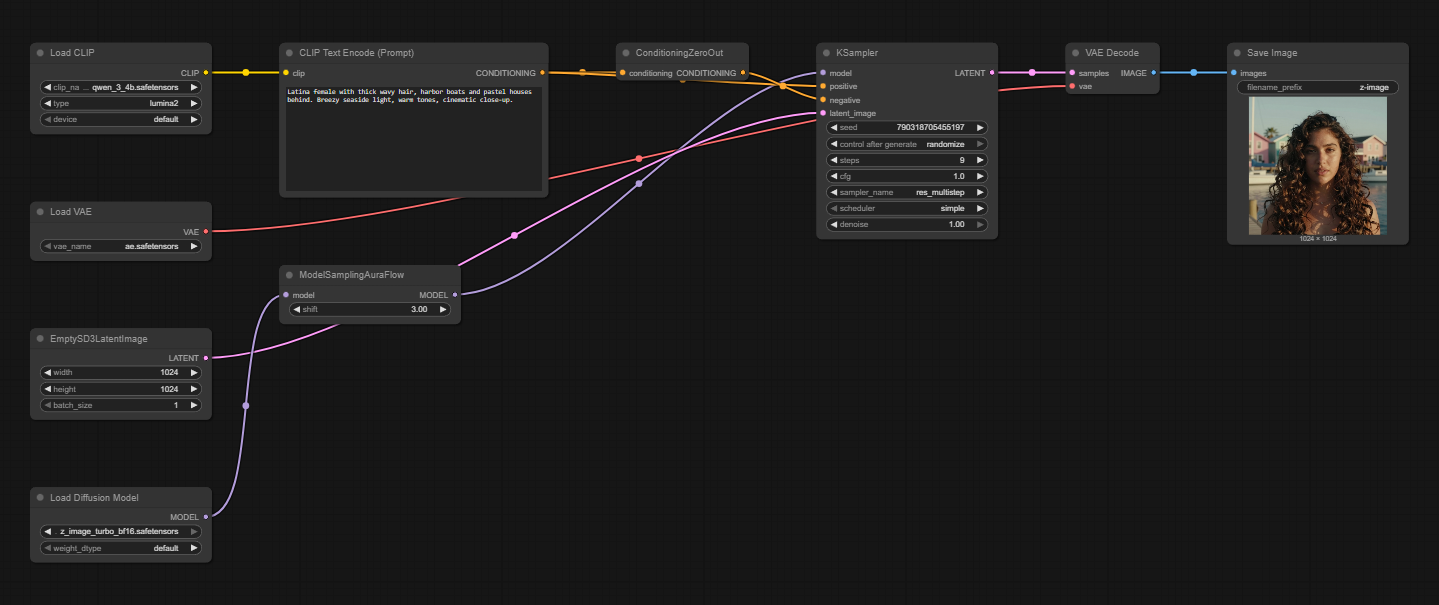Click into the prompt text box

(412, 140)
